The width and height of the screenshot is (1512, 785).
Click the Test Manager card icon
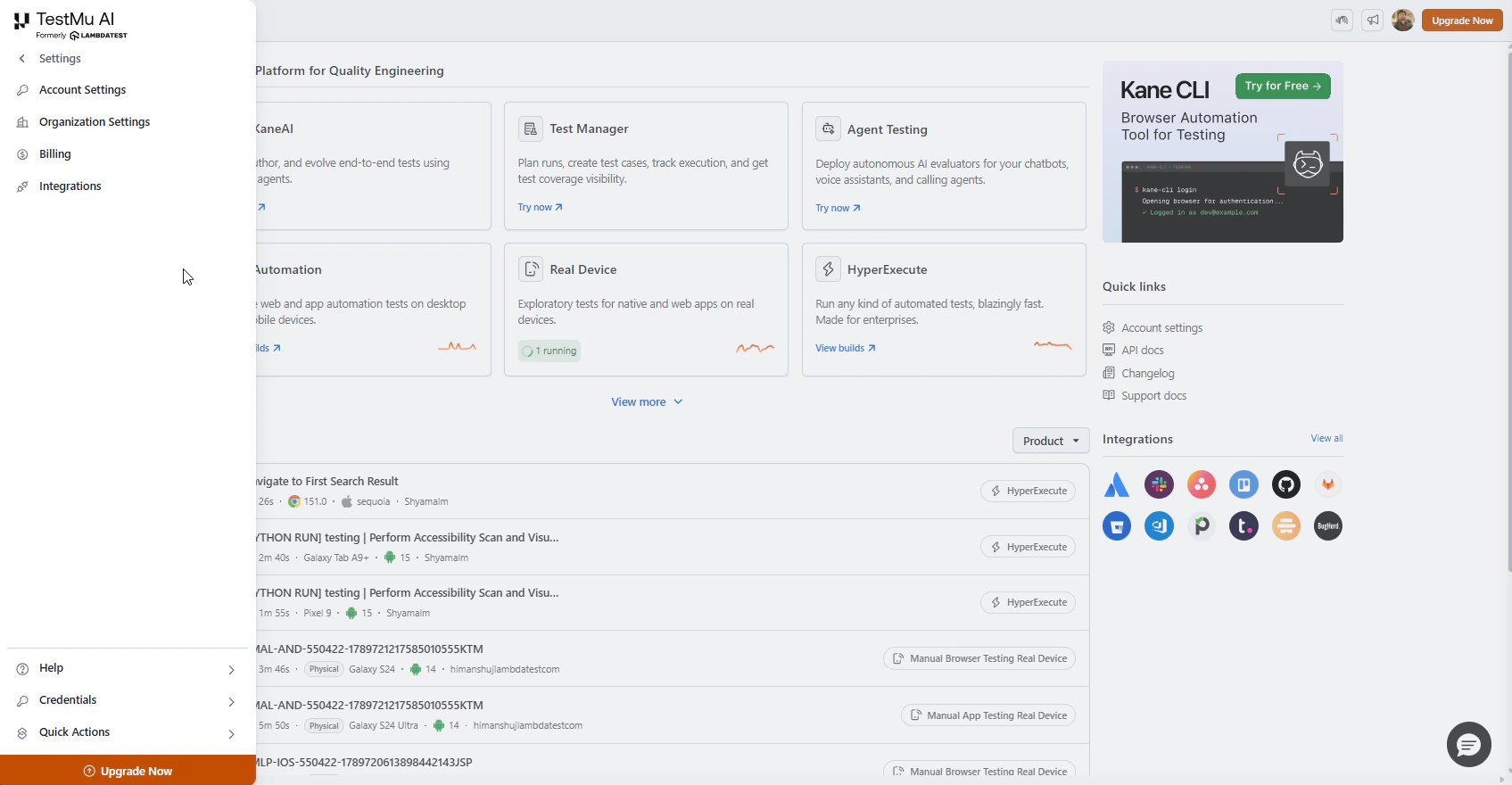pyautogui.click(x=531, y=128)
